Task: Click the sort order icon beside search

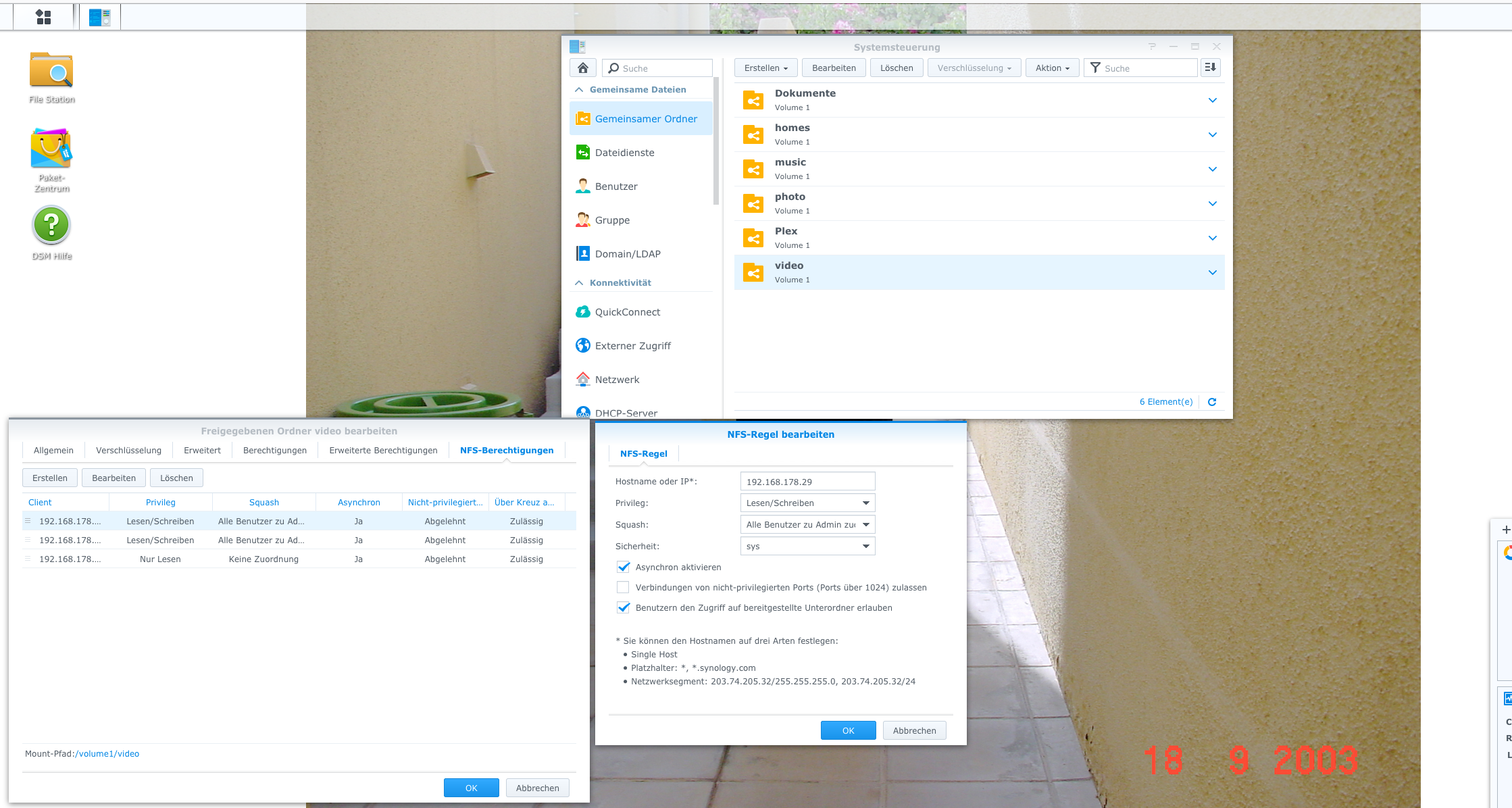Action: pos(1210,68)
